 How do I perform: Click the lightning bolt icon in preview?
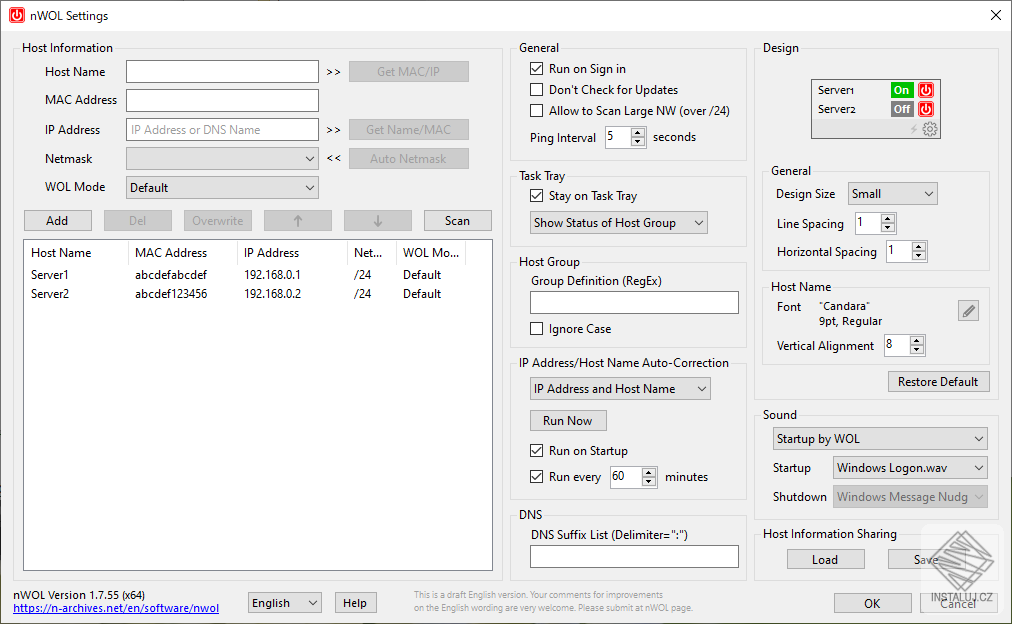click(x=914, y=129)
